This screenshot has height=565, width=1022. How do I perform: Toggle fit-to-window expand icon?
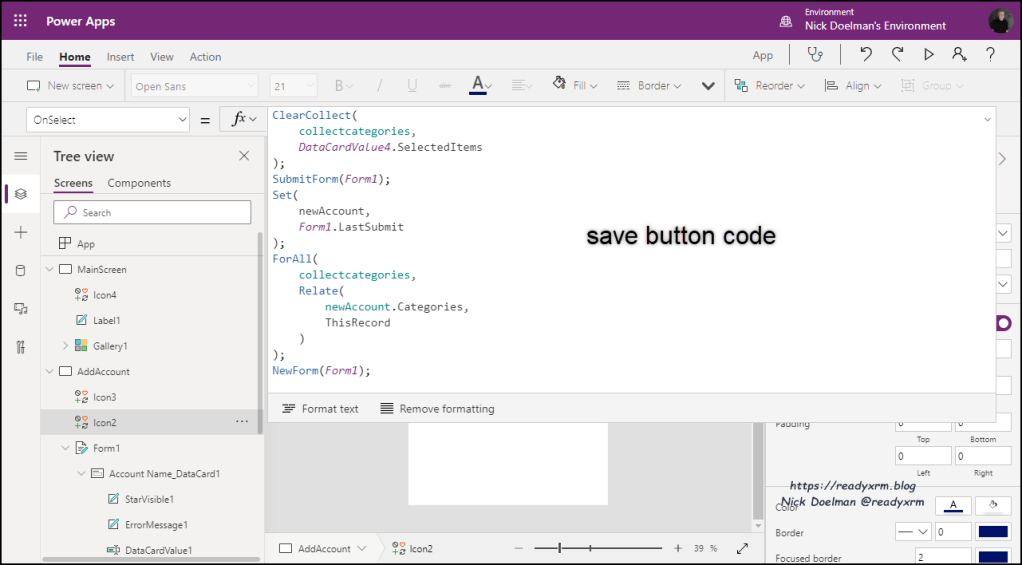pyautogui.click(x=742, y=548)
